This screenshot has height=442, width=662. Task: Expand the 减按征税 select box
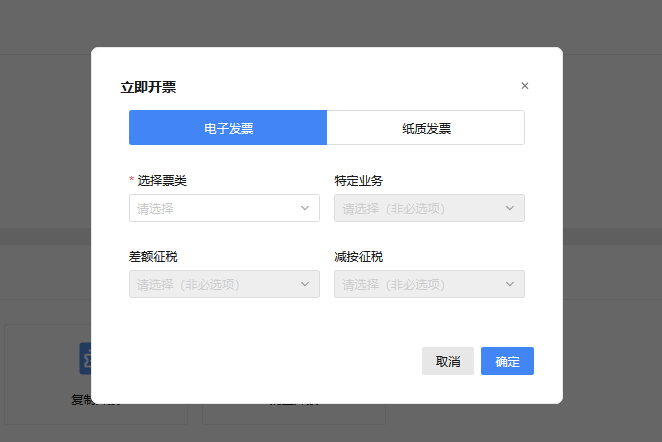420,284
